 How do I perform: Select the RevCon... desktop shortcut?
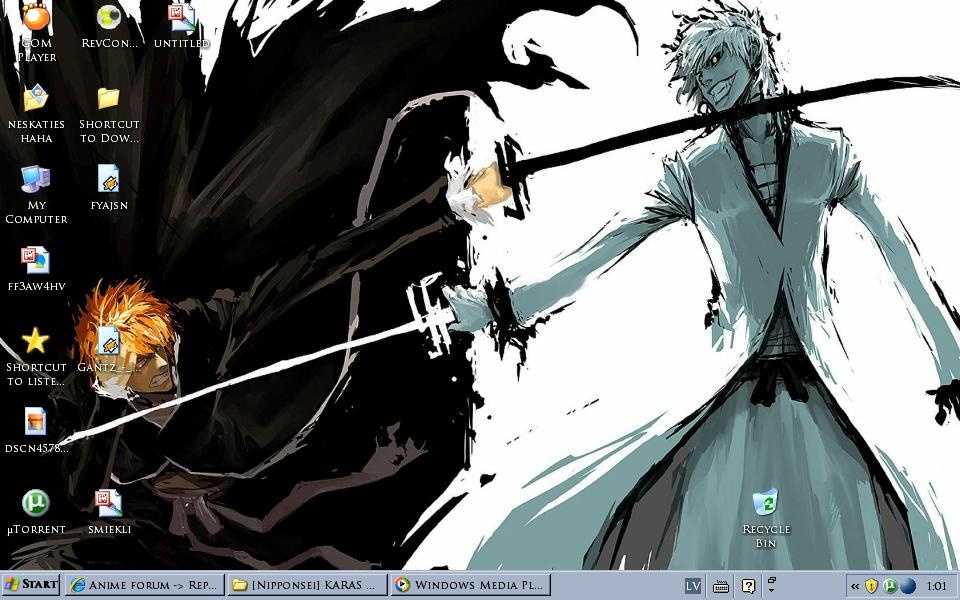tap(109, 17)
